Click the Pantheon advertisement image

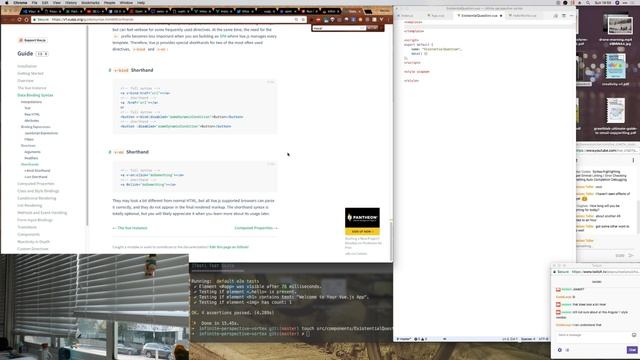tap(362, 218)
